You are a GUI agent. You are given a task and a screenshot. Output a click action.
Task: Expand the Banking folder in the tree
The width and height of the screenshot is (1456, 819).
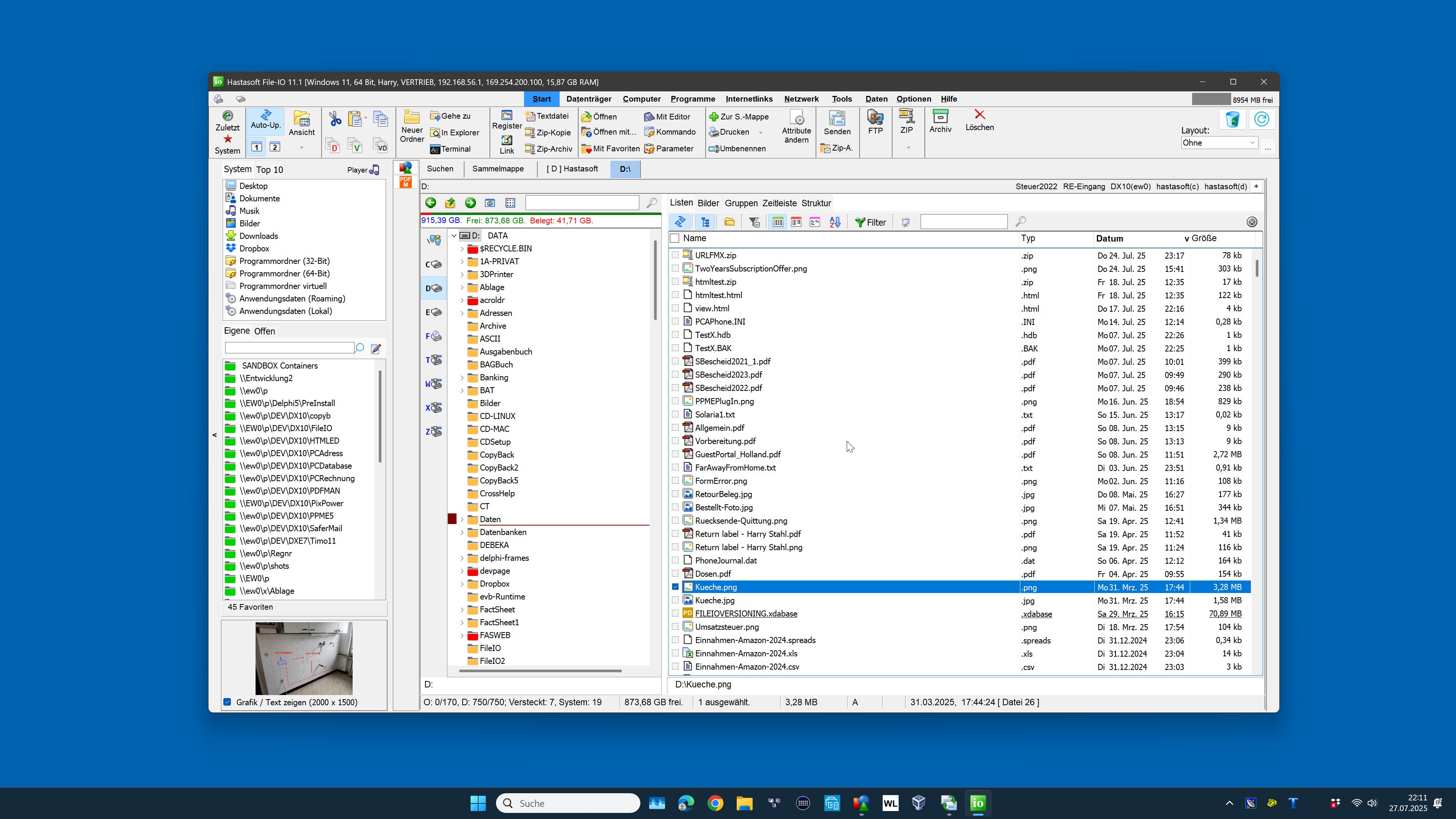pyautogui.click(x=462, y=378)
